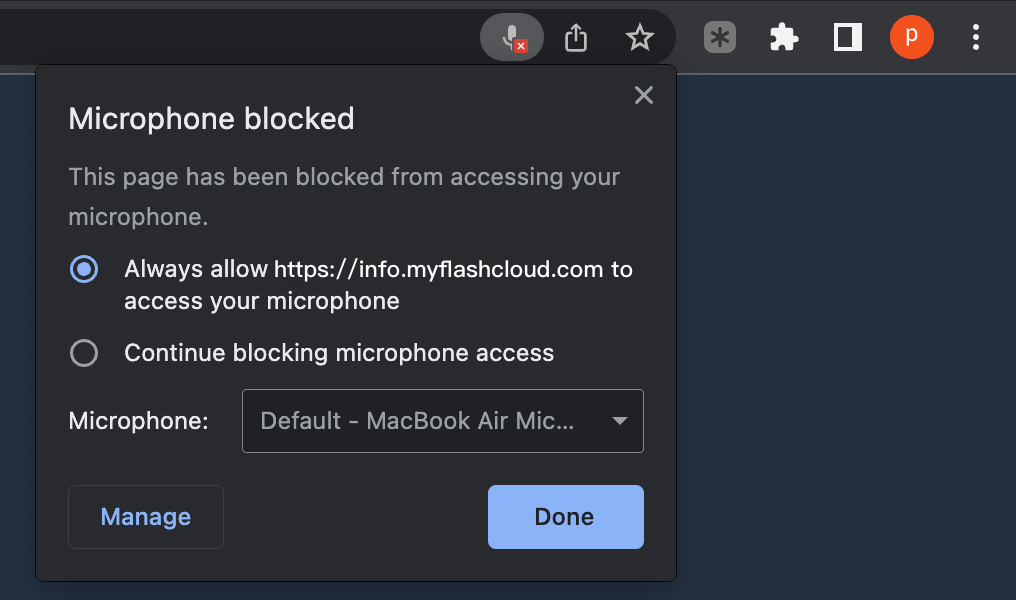Toggle the side panel icon
Screen dimensions: 1016x600
(x=848, y=37)
